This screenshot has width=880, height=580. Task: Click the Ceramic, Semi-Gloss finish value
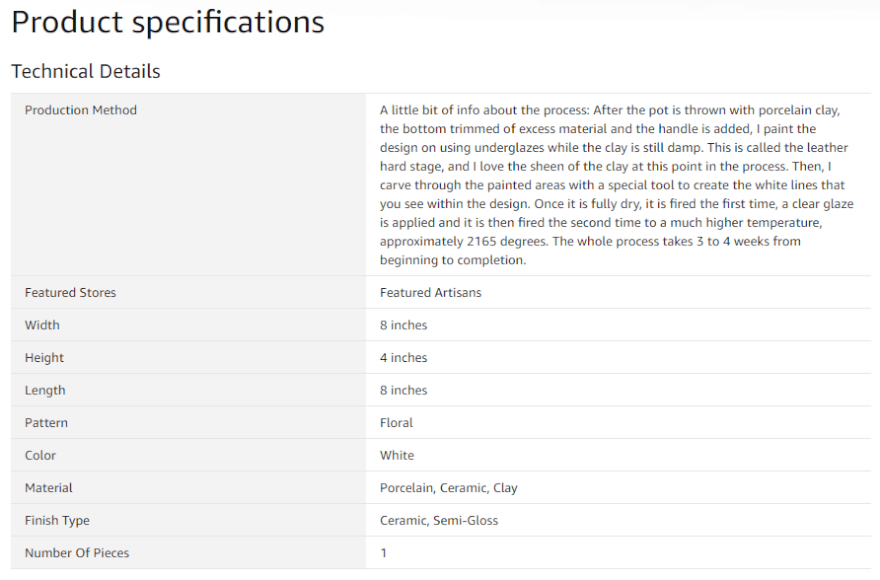point(438,521)
